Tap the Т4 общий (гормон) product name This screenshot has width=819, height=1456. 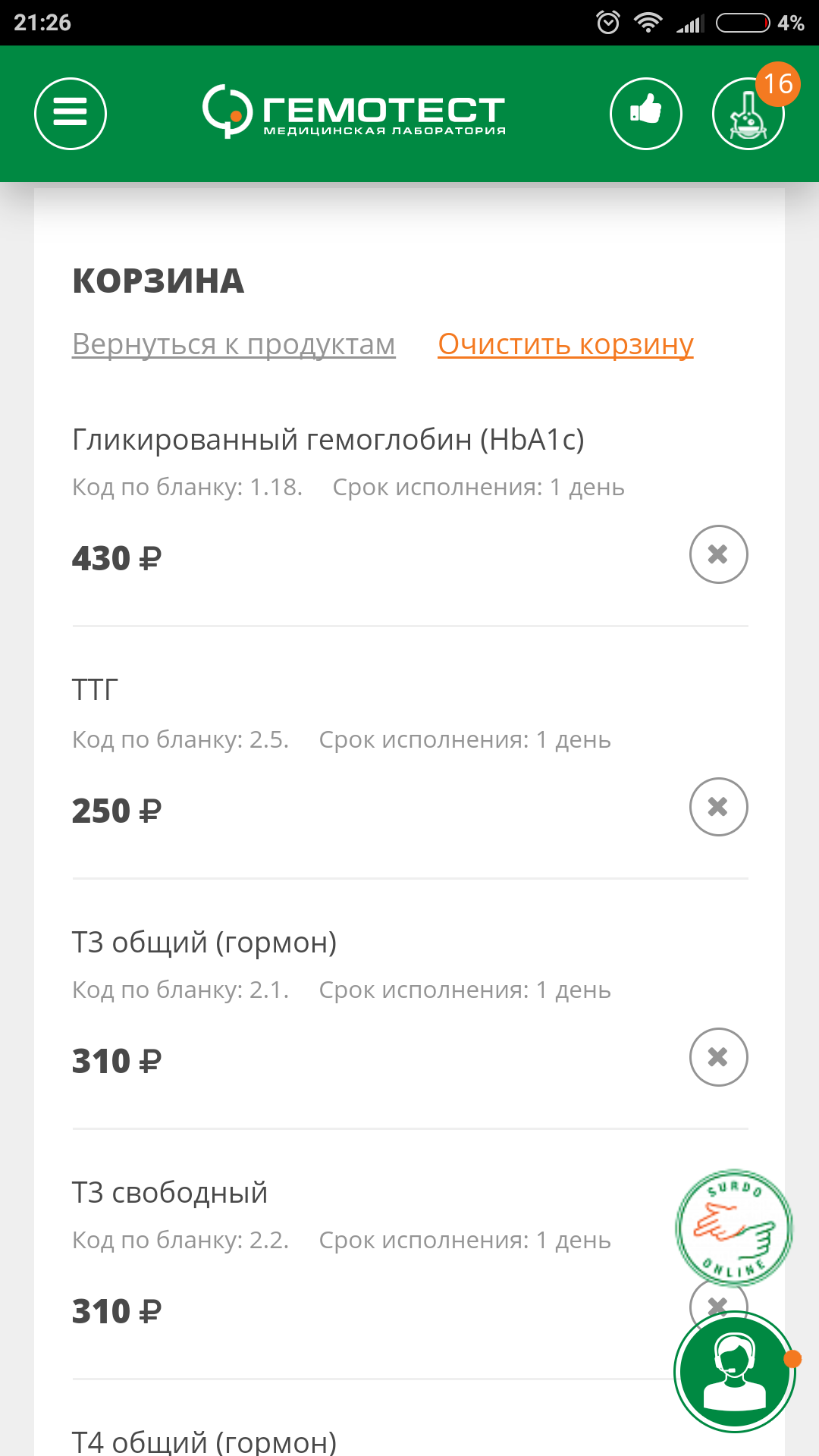pyautogui.click(x=204, y=1442)
